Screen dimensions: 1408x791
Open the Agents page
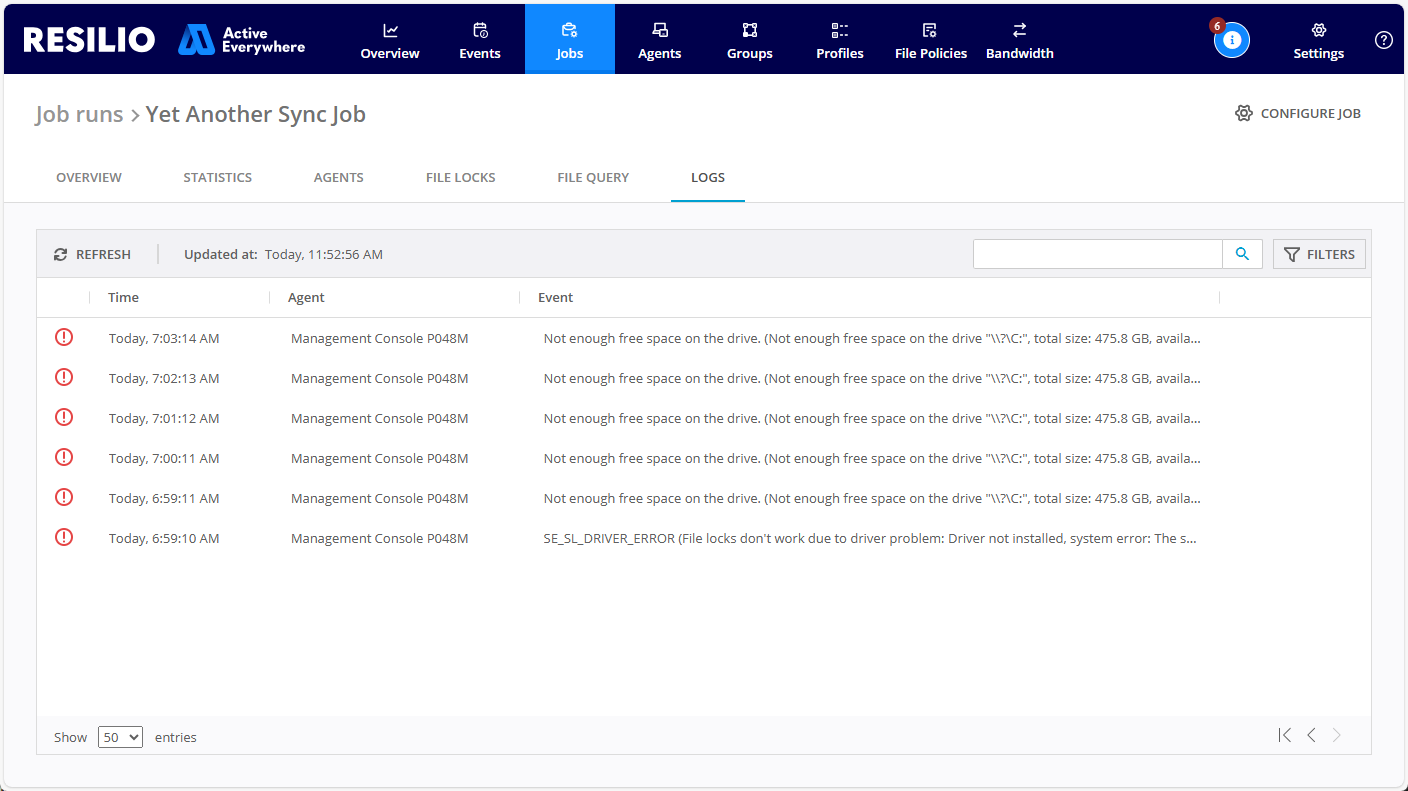(x=659, y=40)
